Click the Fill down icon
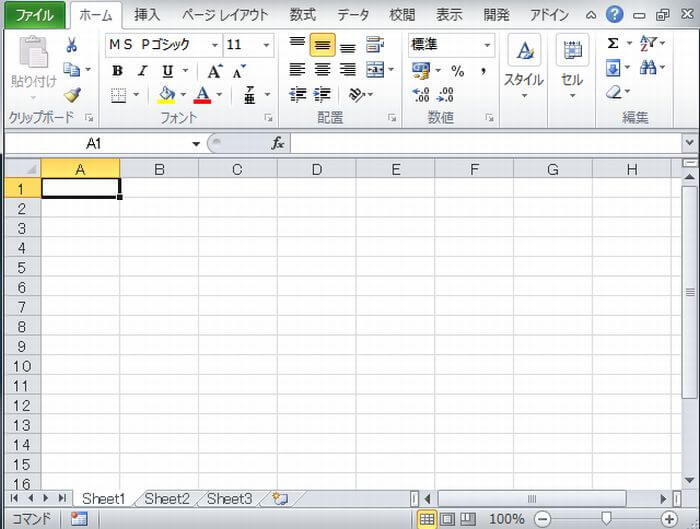This screenshot has height=529, width=700. 613,68
